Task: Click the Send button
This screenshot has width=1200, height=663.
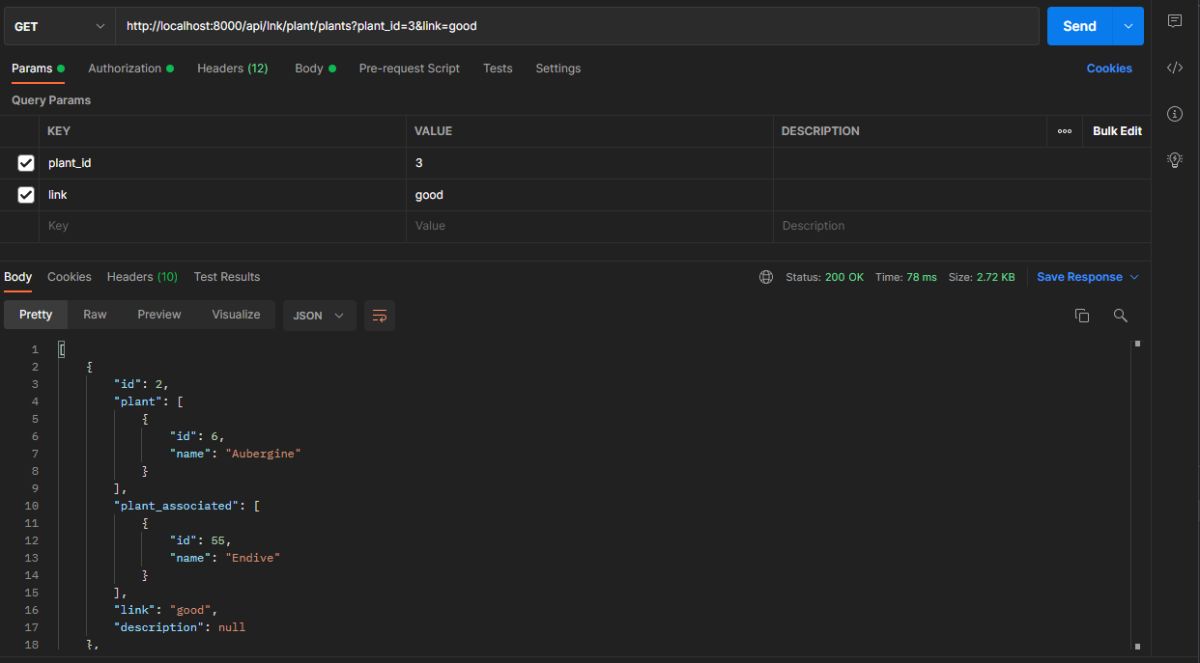Action: tap(1080, 26)
